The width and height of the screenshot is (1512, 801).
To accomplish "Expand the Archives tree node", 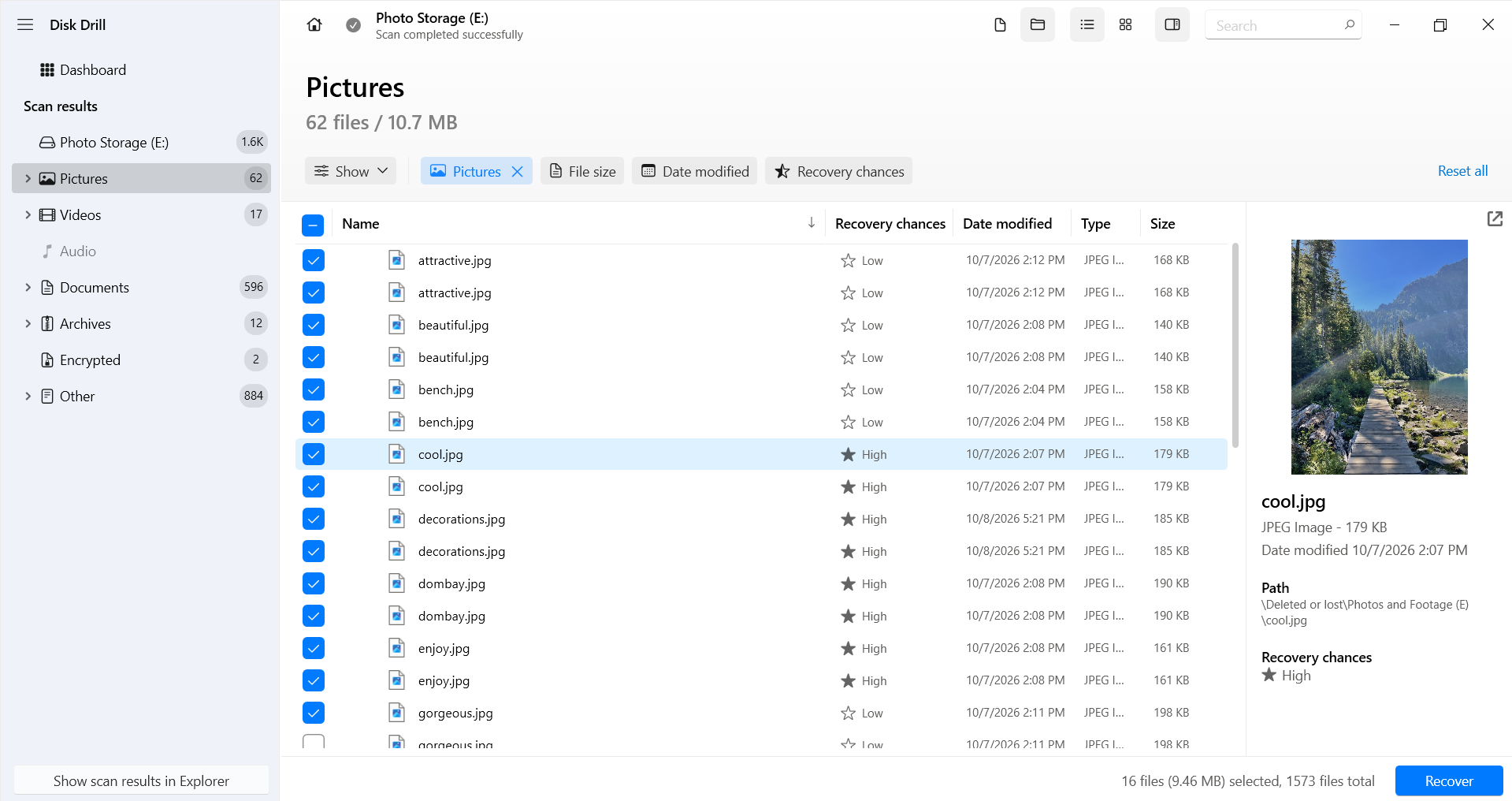I will pos(28,323).
